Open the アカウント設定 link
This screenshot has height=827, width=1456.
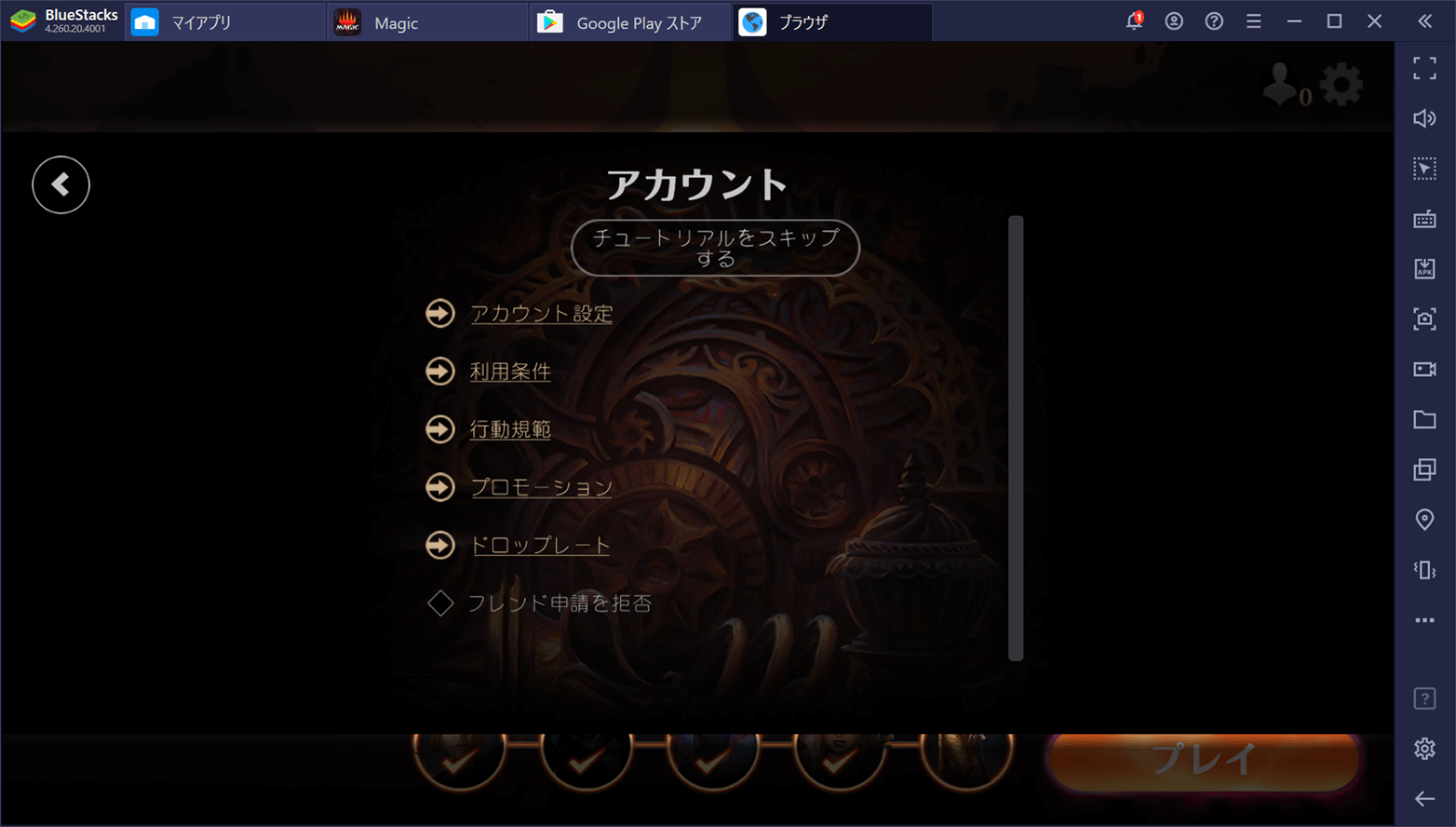tap(542, 313)
